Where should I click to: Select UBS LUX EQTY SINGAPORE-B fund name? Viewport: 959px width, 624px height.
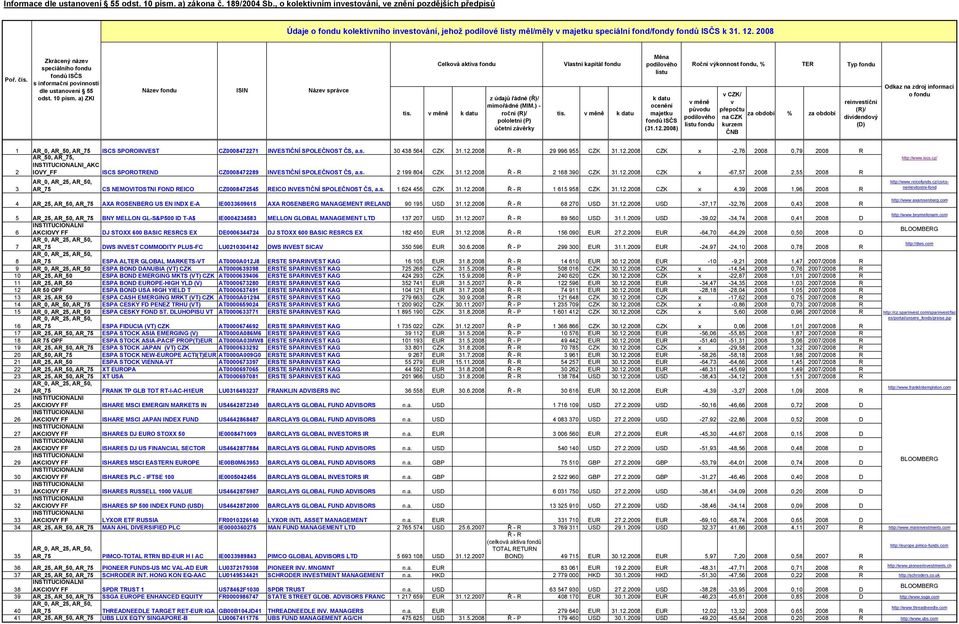144,618
